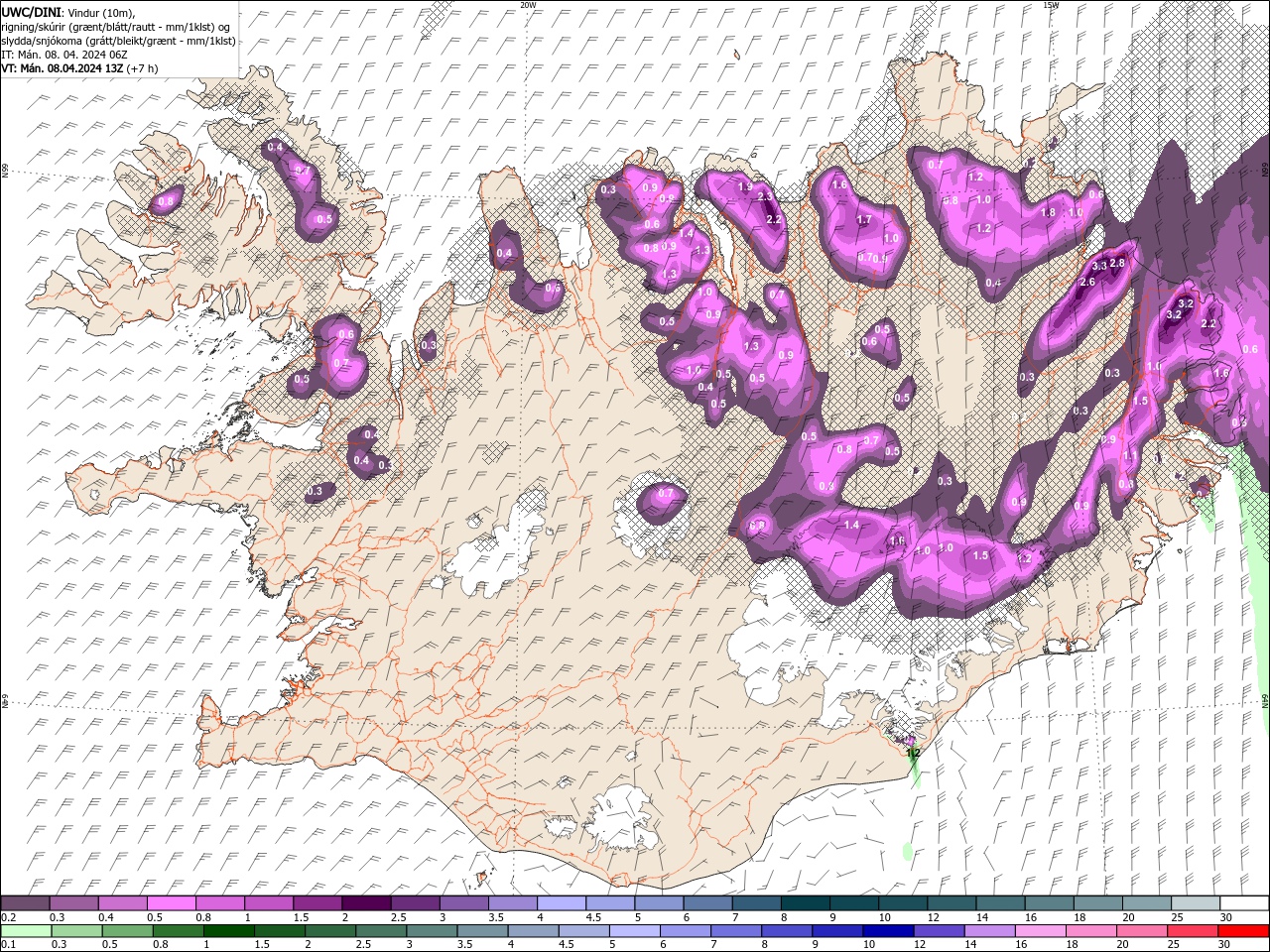1270x952 pixels.
Task: Click the snow legend swatch between 0.2 and 0.3
Action: [26, 903]
